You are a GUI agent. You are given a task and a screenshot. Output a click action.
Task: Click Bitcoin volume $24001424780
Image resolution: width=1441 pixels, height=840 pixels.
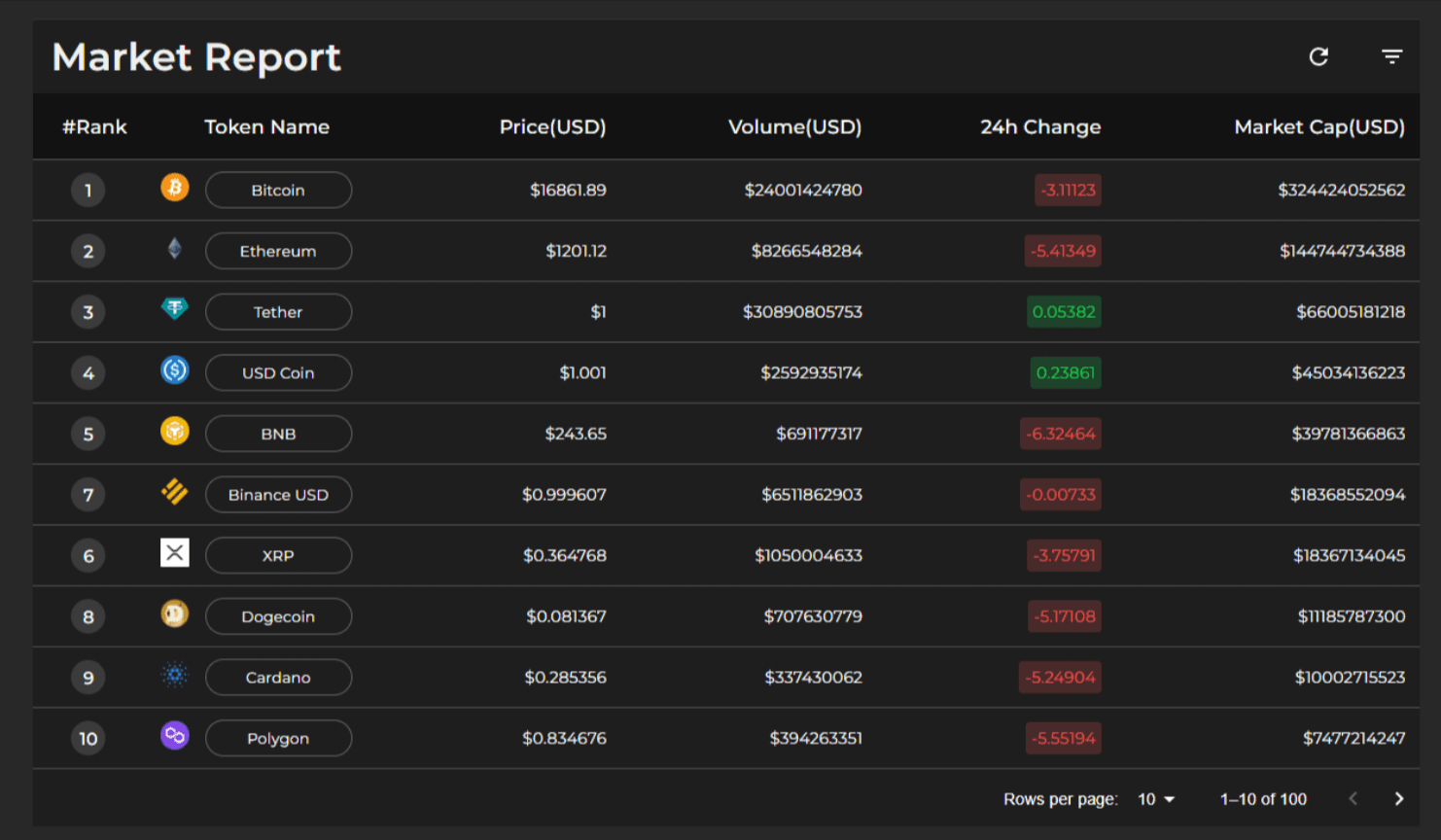point(803,191)
